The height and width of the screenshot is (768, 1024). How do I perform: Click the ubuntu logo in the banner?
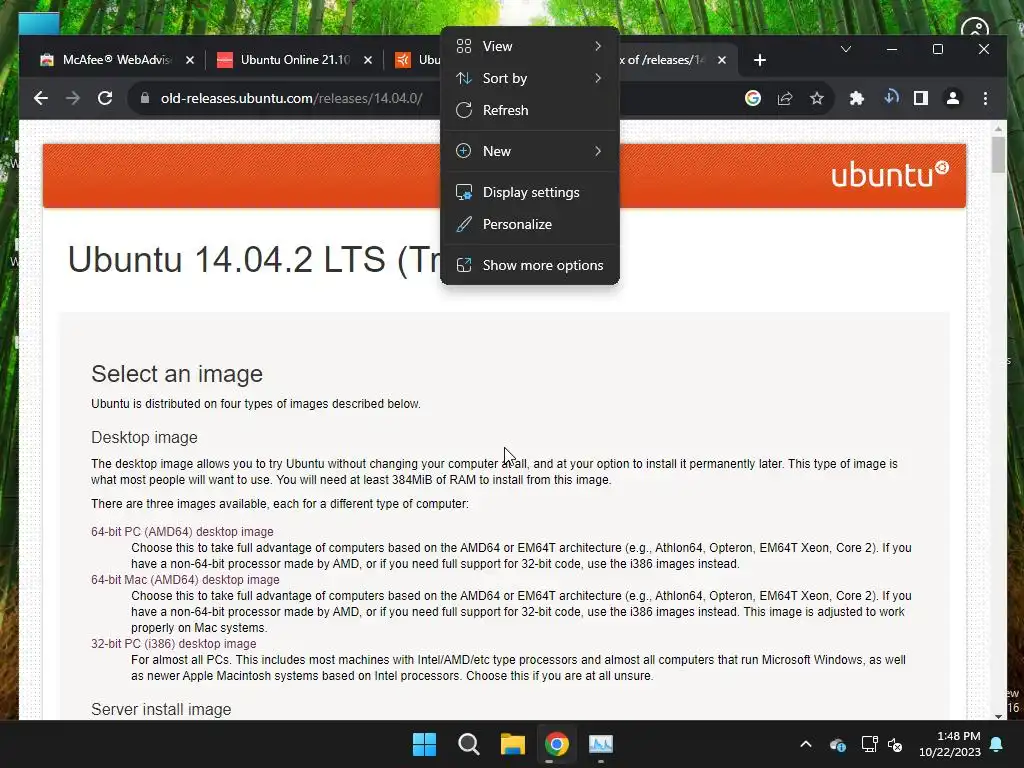pyautogui.click(x=889, y=174)
